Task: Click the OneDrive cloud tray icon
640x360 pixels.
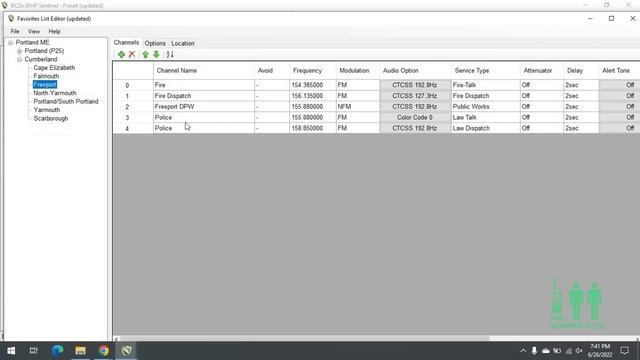Action: tap(546, 351)
